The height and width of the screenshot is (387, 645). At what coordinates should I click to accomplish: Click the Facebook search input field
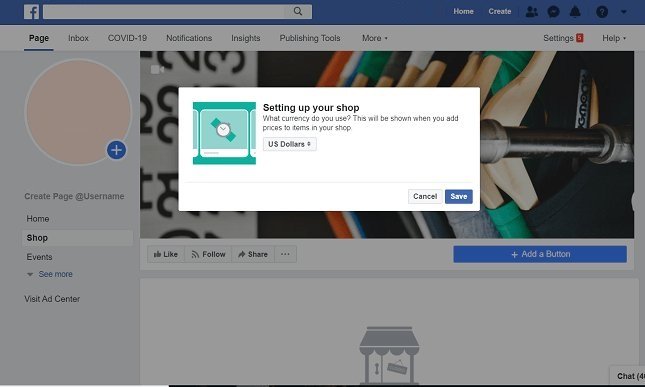(165, 12)
